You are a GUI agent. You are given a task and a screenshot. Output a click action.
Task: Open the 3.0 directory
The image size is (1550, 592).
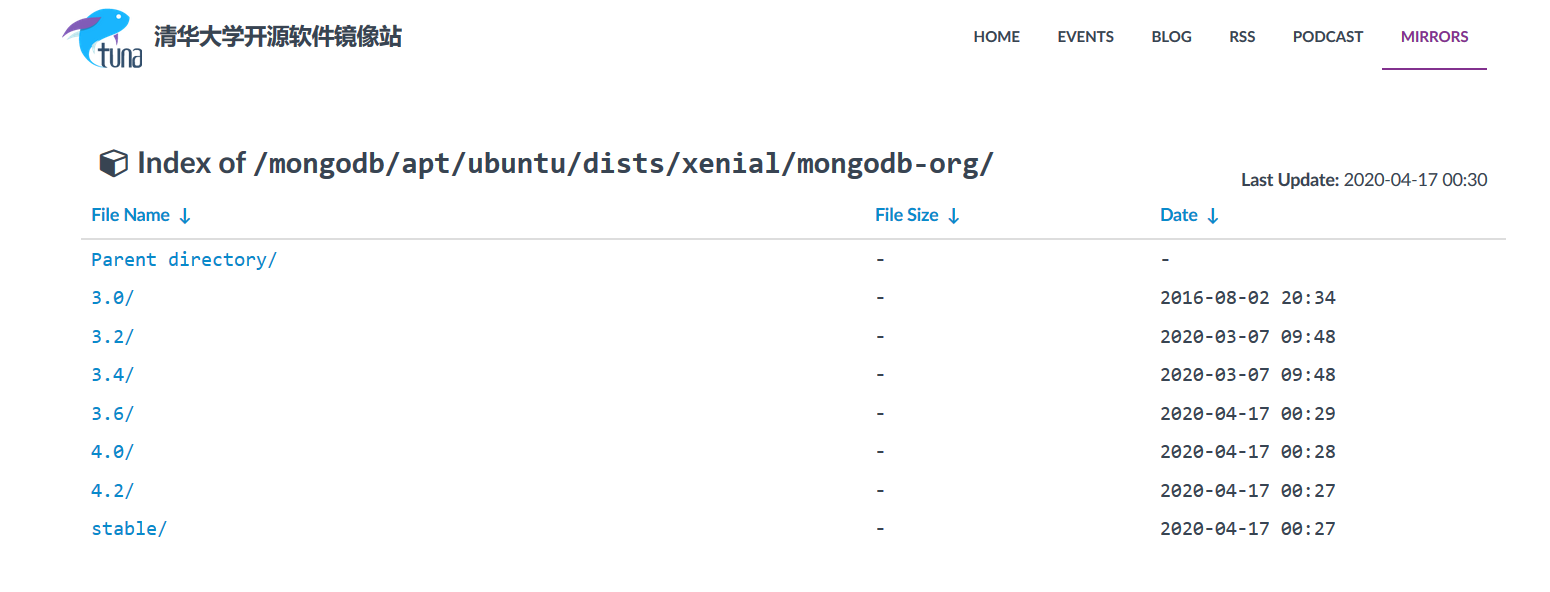click(111, 297)
